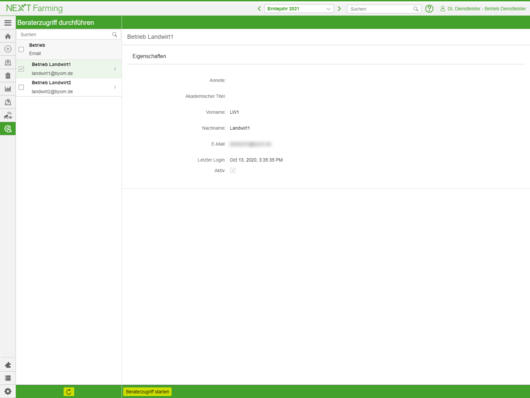
Task: Open the tractor machinery sidebar icon
Action: tap(8, 116)
